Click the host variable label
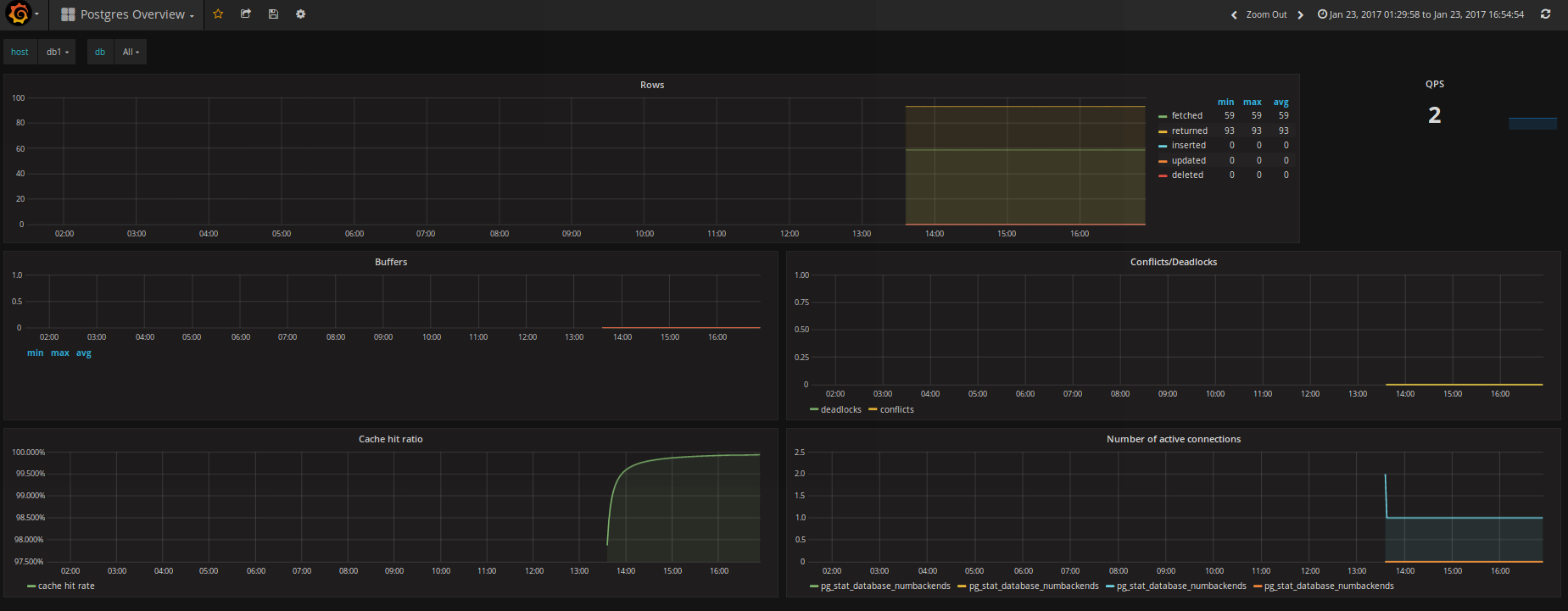 point(20,52)
